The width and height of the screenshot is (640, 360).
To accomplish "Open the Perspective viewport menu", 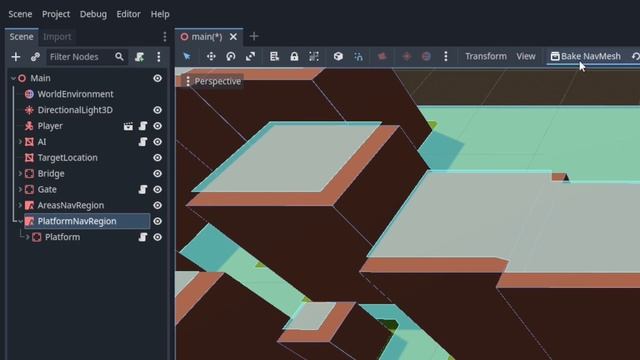I will pos(213,81).
